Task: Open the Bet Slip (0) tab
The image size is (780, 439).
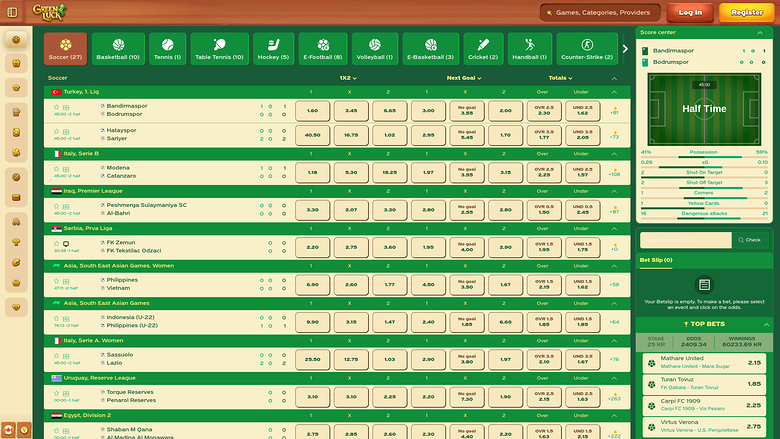Action: click(x=656, y=261)
